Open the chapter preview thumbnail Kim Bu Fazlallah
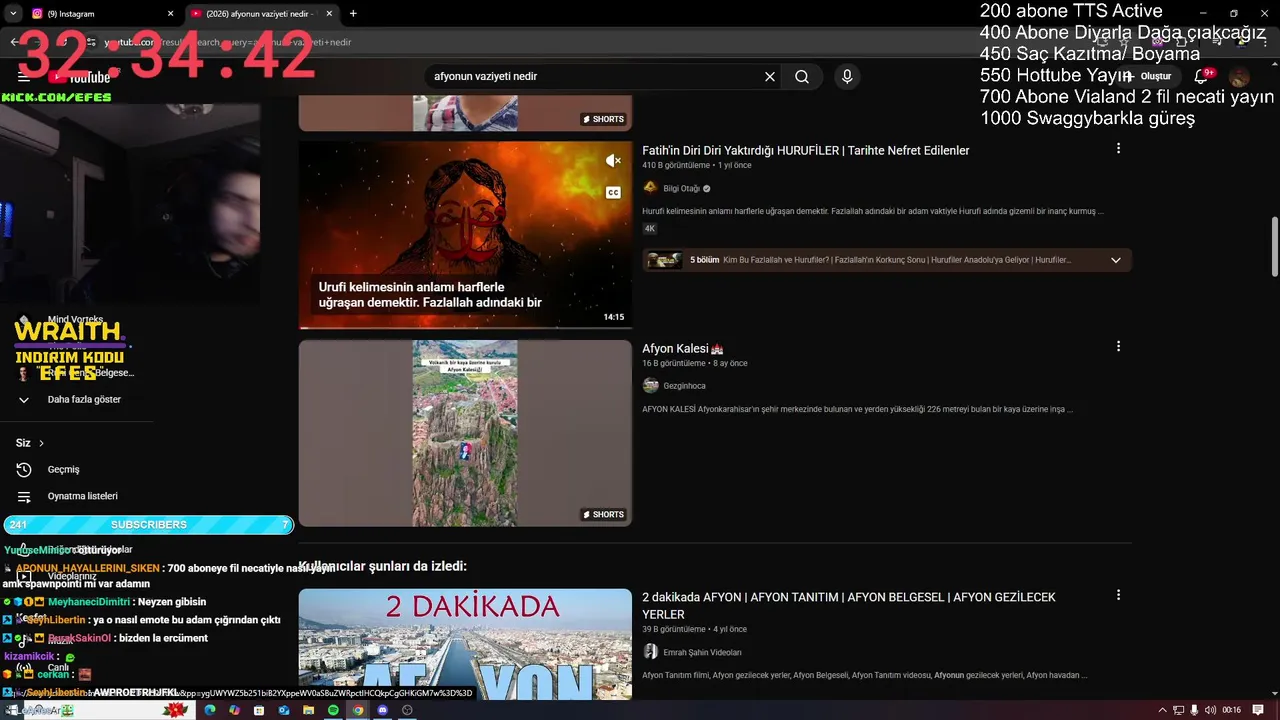The width and height of the screenshot is (1280, 720). pyautogui.click(x=664, y=260)
